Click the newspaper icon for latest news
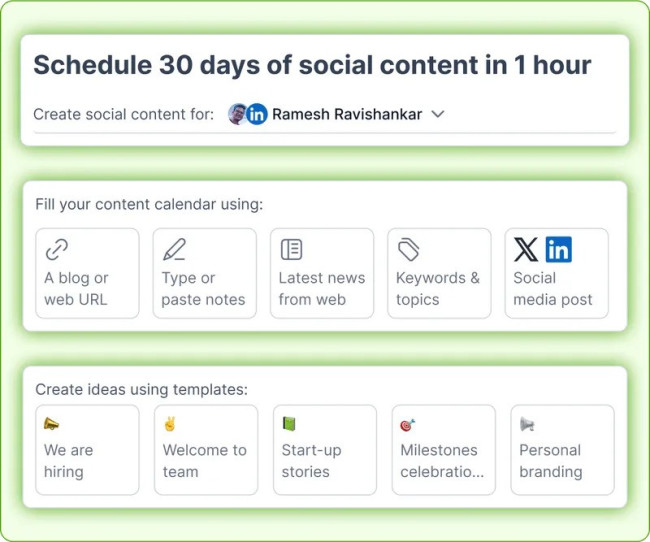Viewport: 650px width, 542px height. (x=291, y=249)
